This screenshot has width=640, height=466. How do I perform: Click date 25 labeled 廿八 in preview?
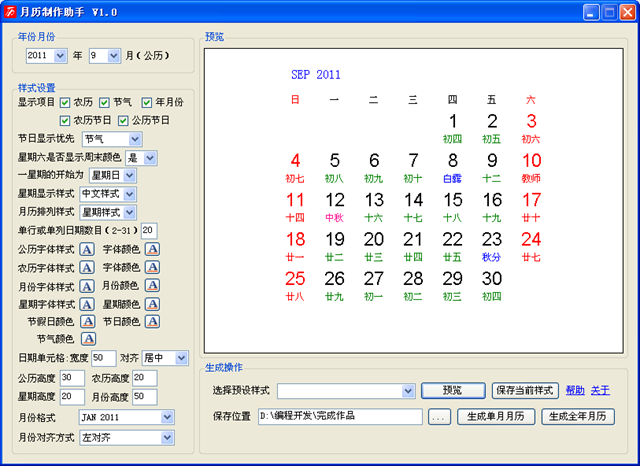295,286
